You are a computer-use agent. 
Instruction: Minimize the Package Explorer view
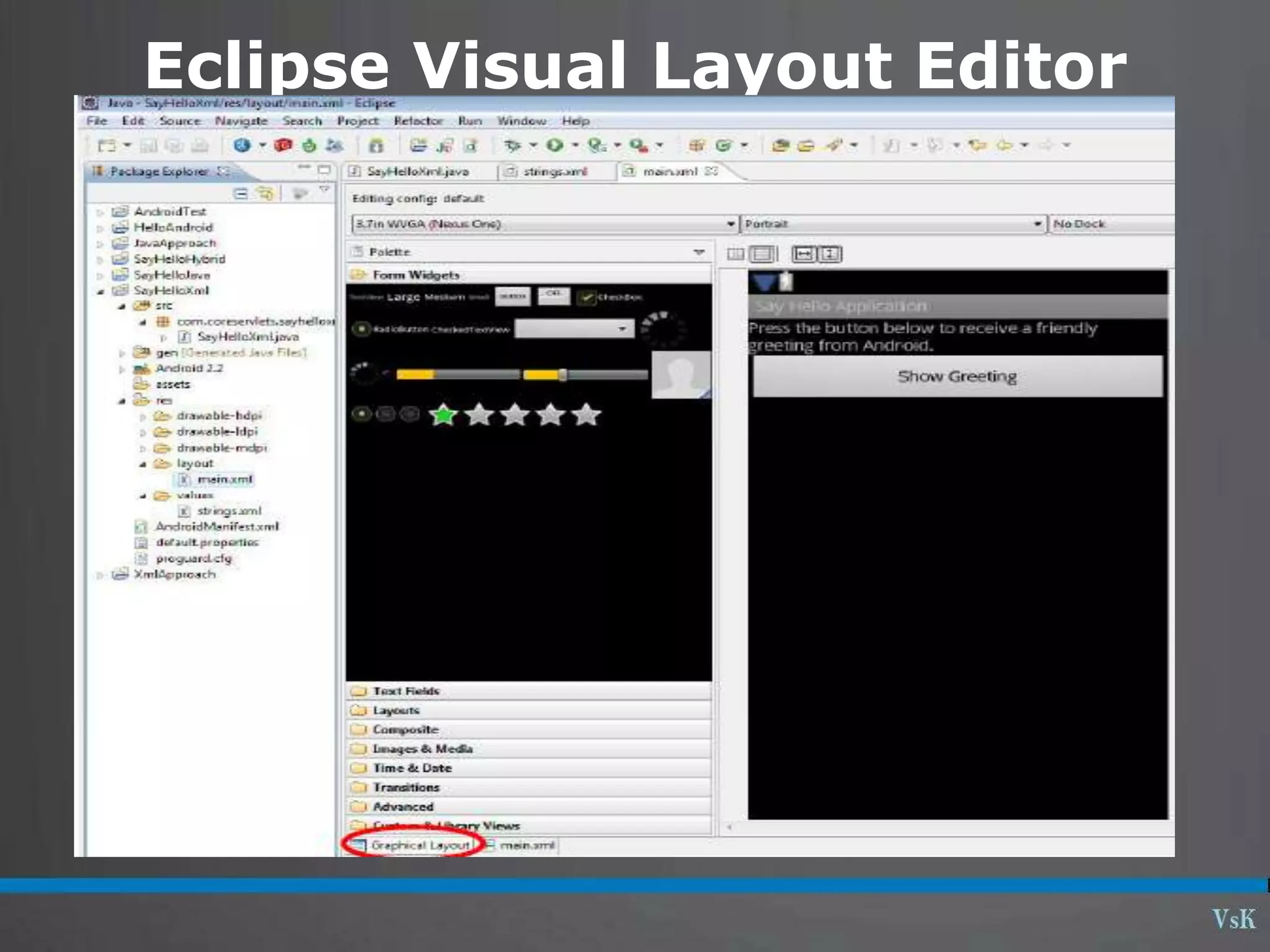tap(304, 167)
